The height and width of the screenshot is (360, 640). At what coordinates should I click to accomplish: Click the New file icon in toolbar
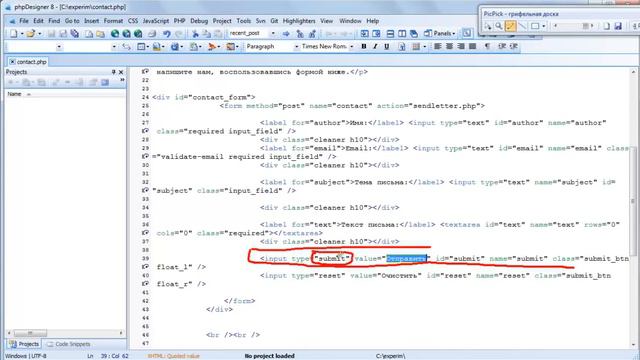coord(13,33)
